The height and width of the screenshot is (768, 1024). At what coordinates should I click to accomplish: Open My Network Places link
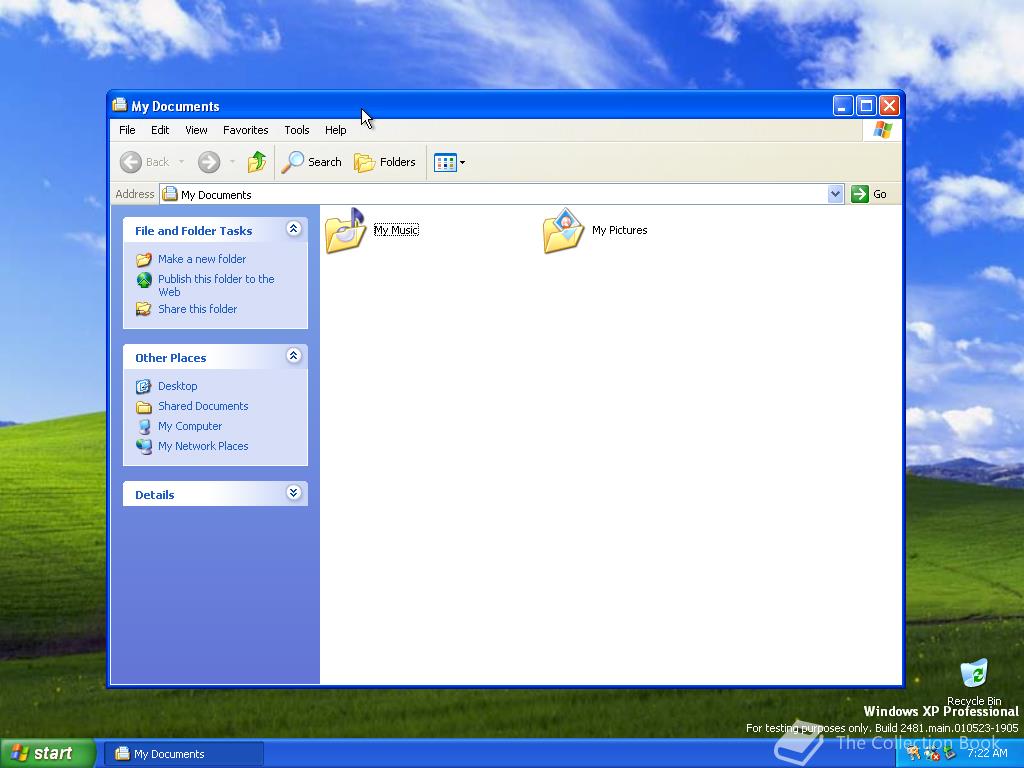click(x=203, y=446)
